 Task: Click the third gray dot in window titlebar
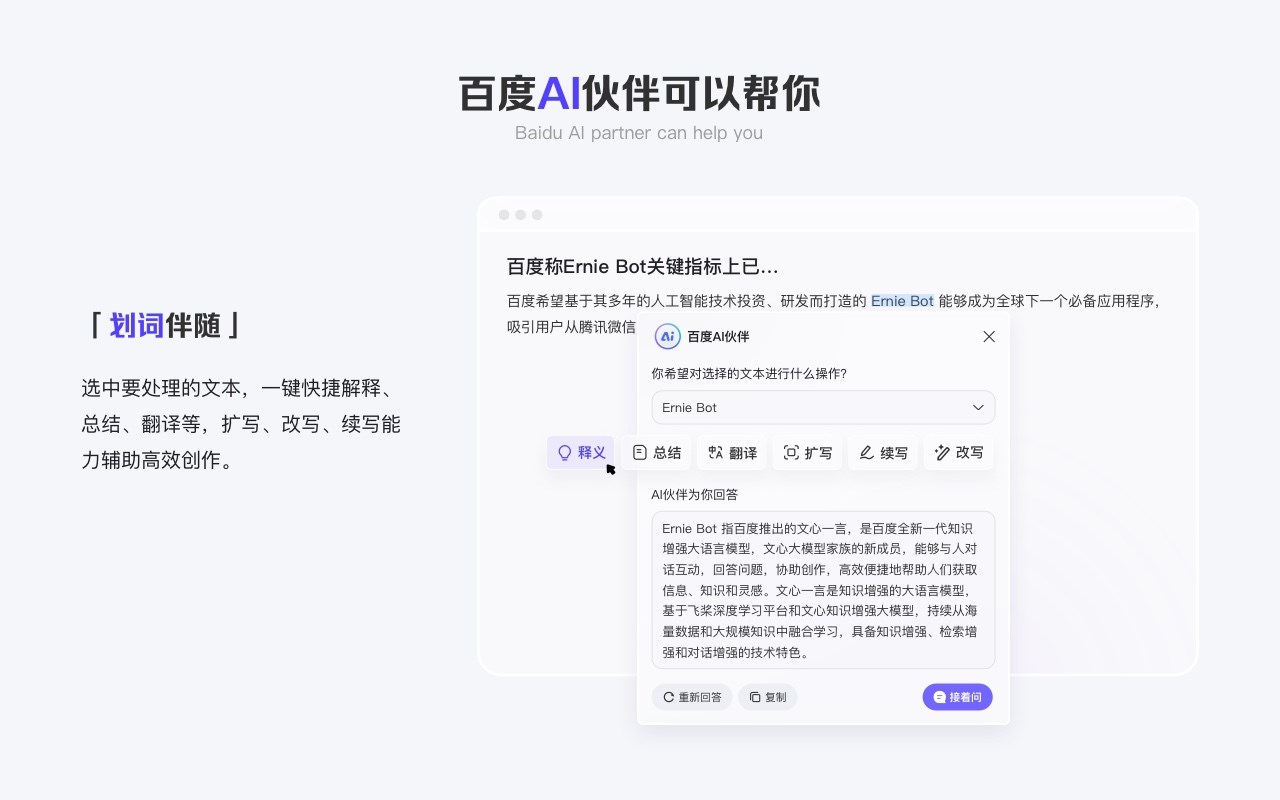[537, 215]
